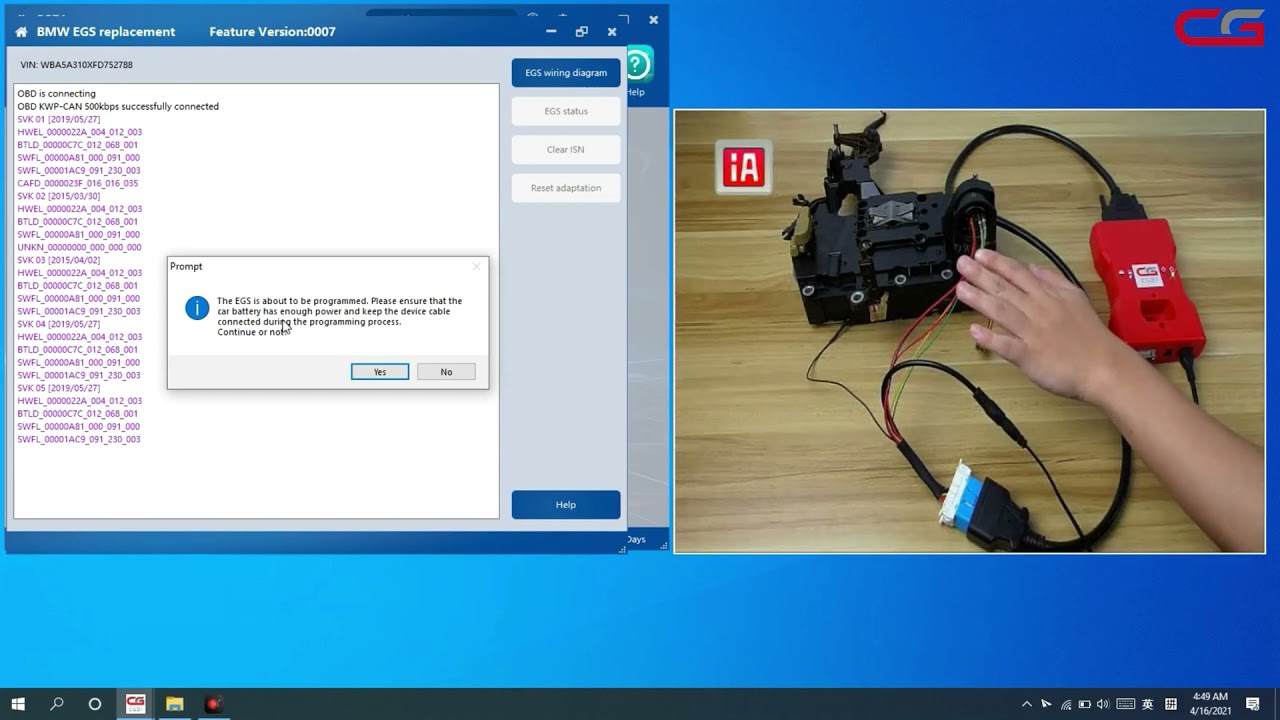Open the green Help question-mark icon behind the window
The width and height of the screenshot is (1280, 720).
click(x=638, y=66)
